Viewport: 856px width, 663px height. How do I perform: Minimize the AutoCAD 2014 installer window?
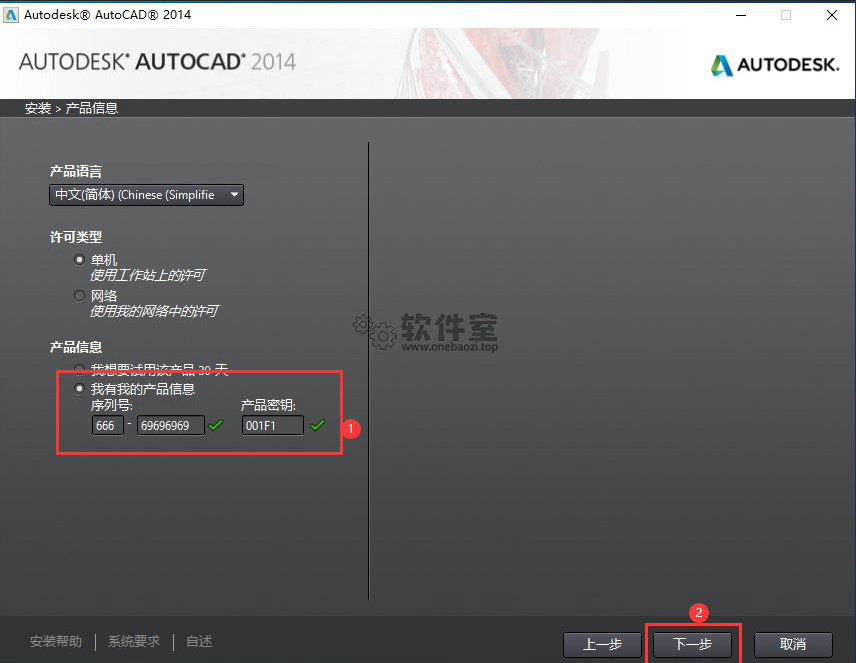[x=741, y=15]
